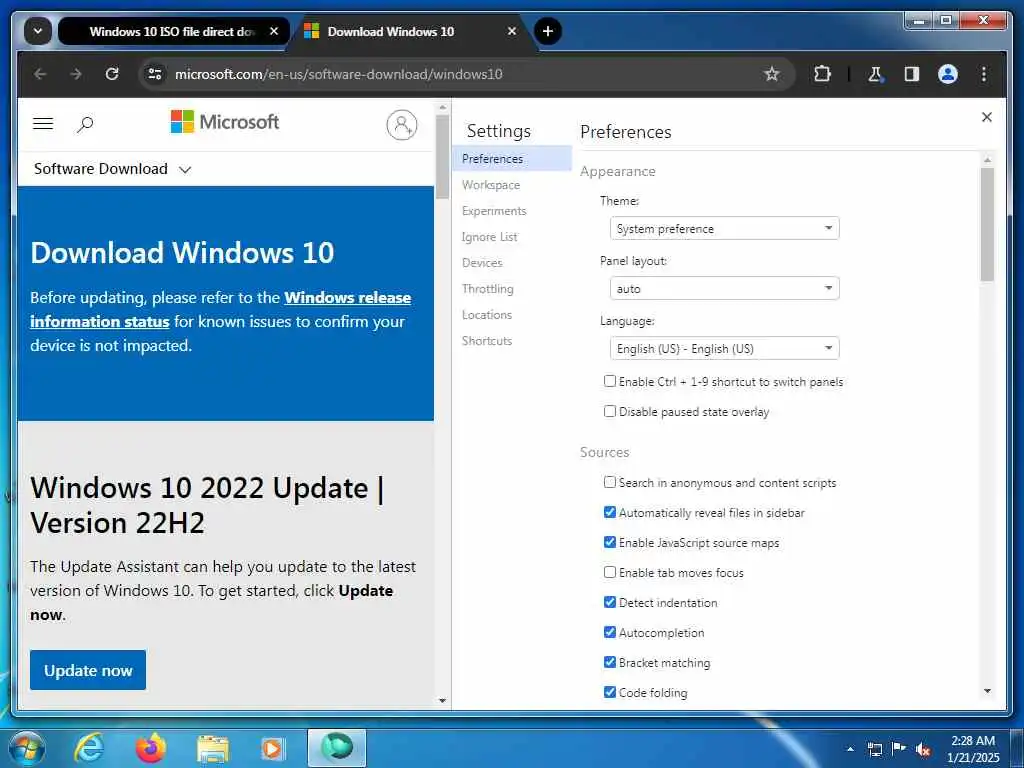Enable Ctrl + 1-9 shortcut to switch panels
1024x768 pixels.
coord(609,381)
